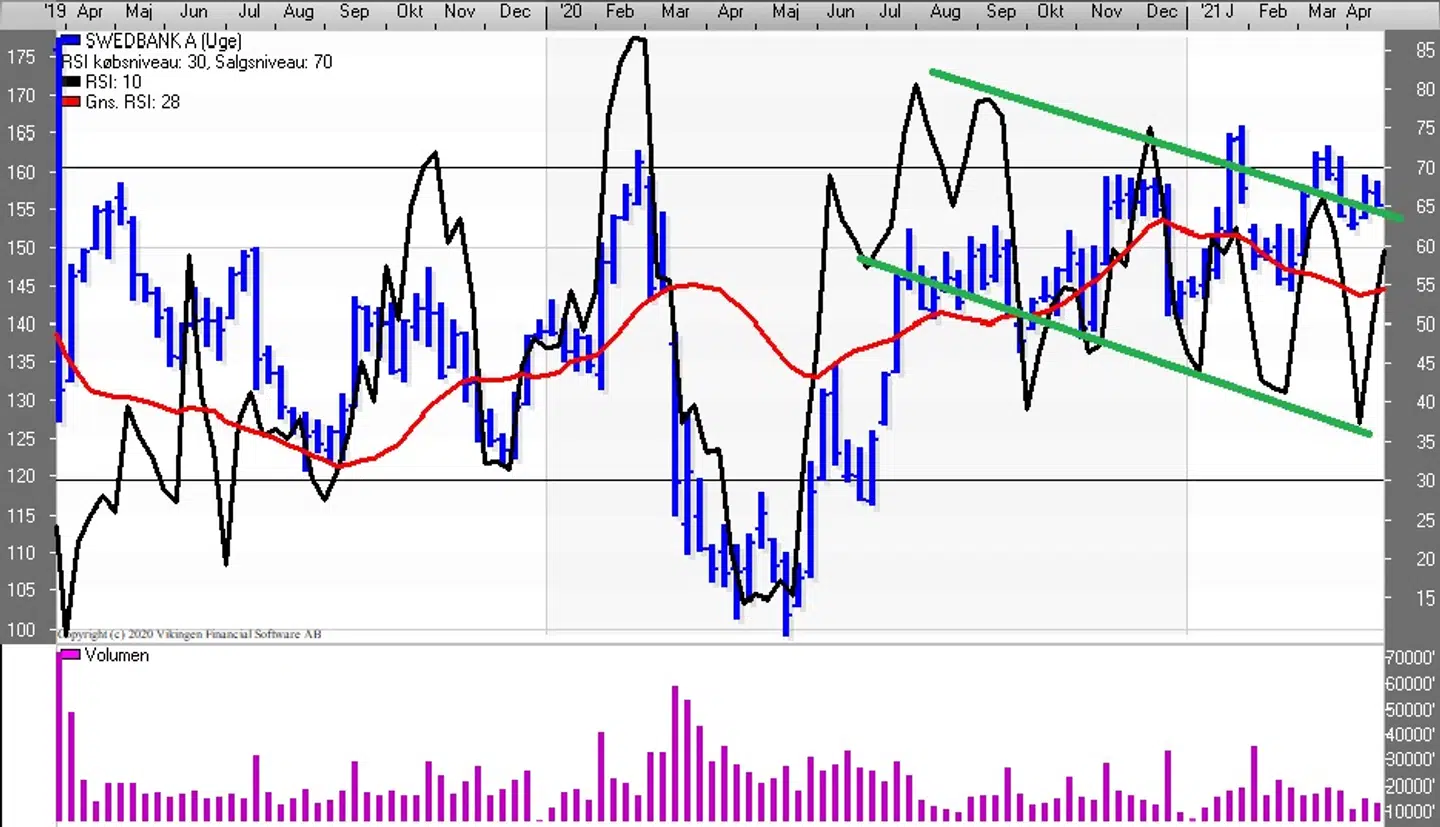The width and height of the screenshot is (1440, 827).
Task: Click the black RSI legend marker
Action: click(x=70, y=82)
